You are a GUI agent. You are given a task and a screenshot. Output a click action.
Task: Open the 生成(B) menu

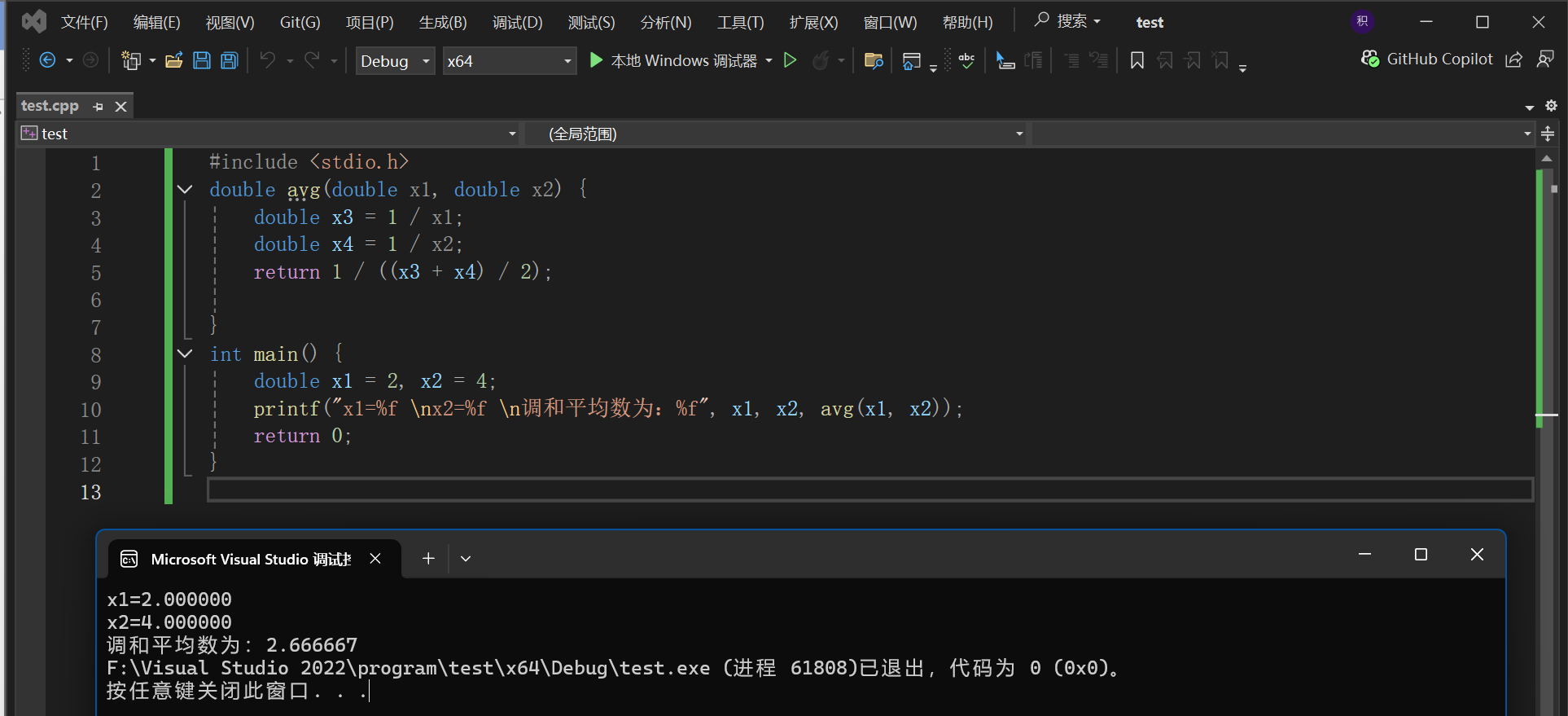coord(443,22)
